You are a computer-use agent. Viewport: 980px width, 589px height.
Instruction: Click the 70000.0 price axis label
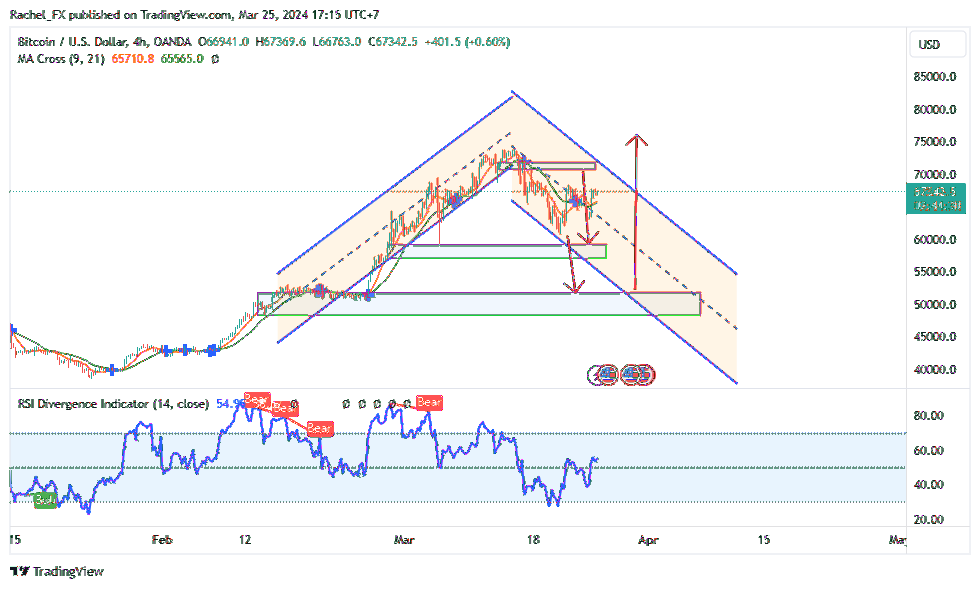(935, 174)
